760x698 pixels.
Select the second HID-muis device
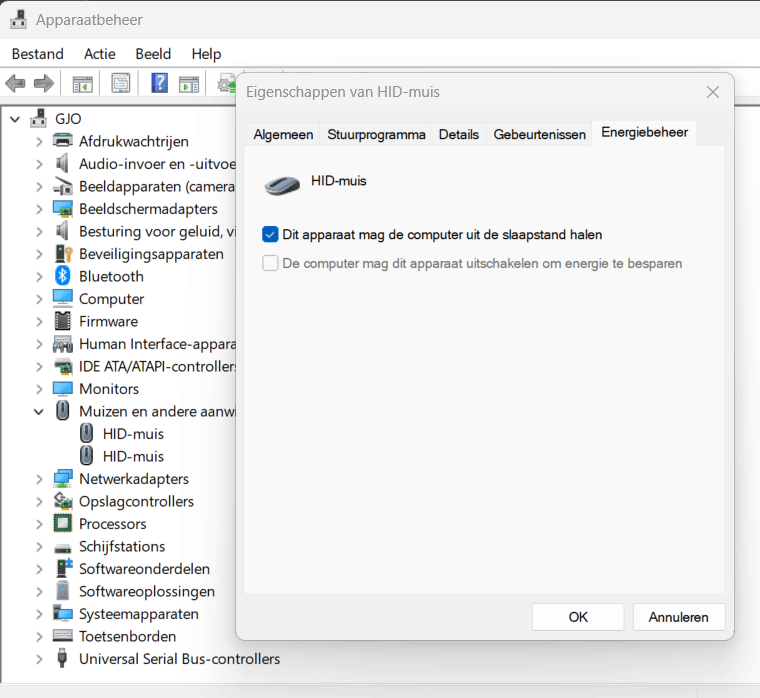point(133,456)
